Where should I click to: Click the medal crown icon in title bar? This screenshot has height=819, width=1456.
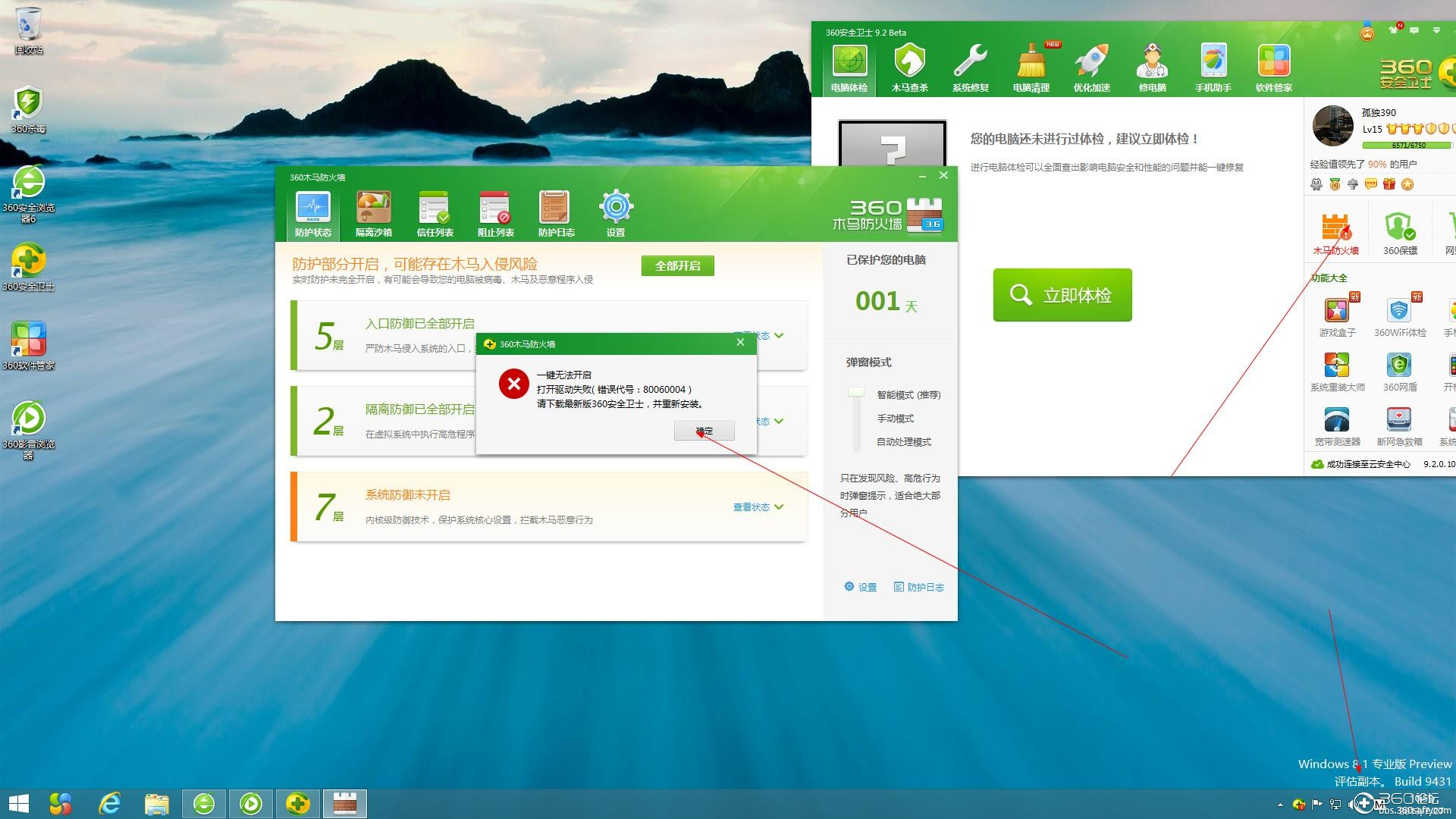pos(1367,32)
